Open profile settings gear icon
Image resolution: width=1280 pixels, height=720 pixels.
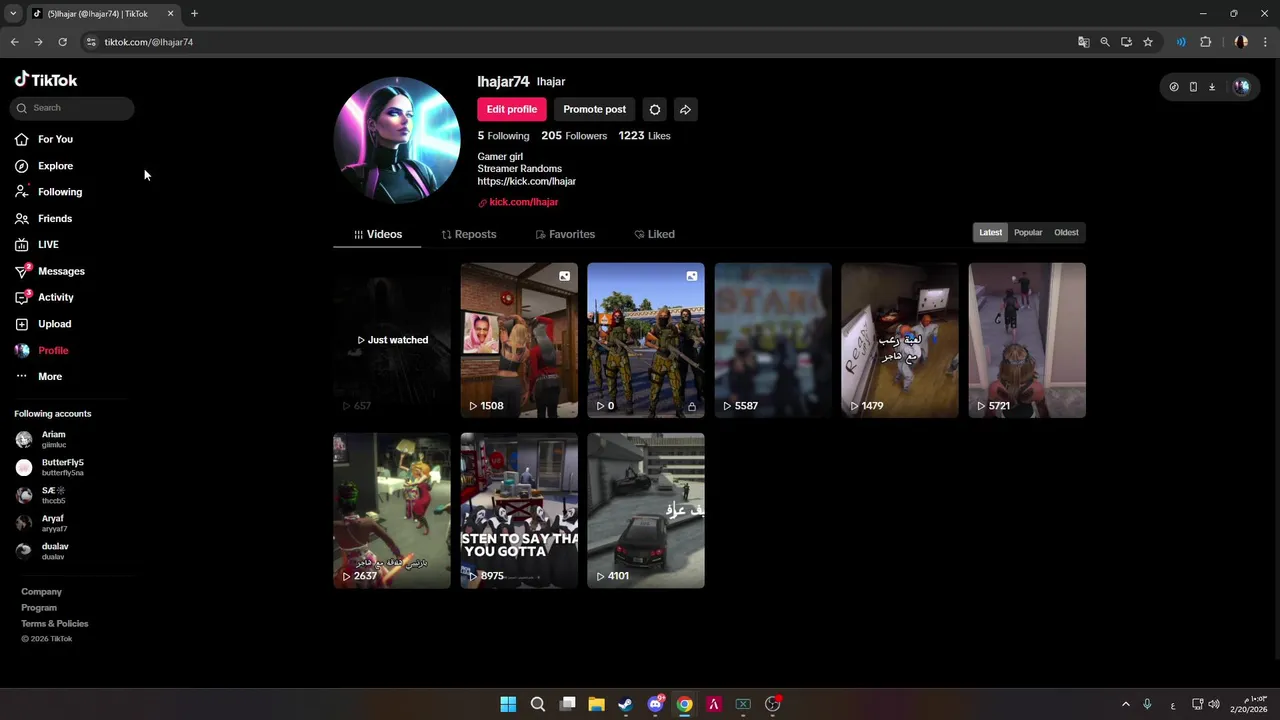[655, 109]
